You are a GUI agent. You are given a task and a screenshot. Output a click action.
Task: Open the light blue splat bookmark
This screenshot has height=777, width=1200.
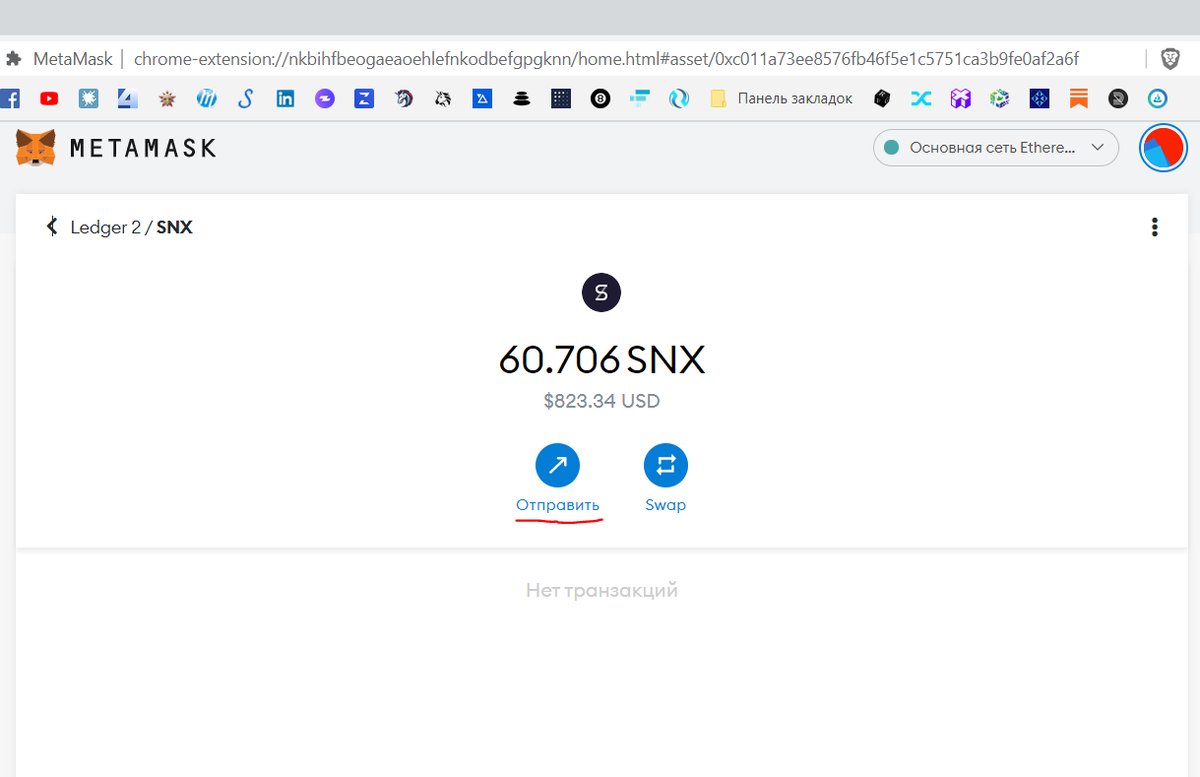[89, 99]
